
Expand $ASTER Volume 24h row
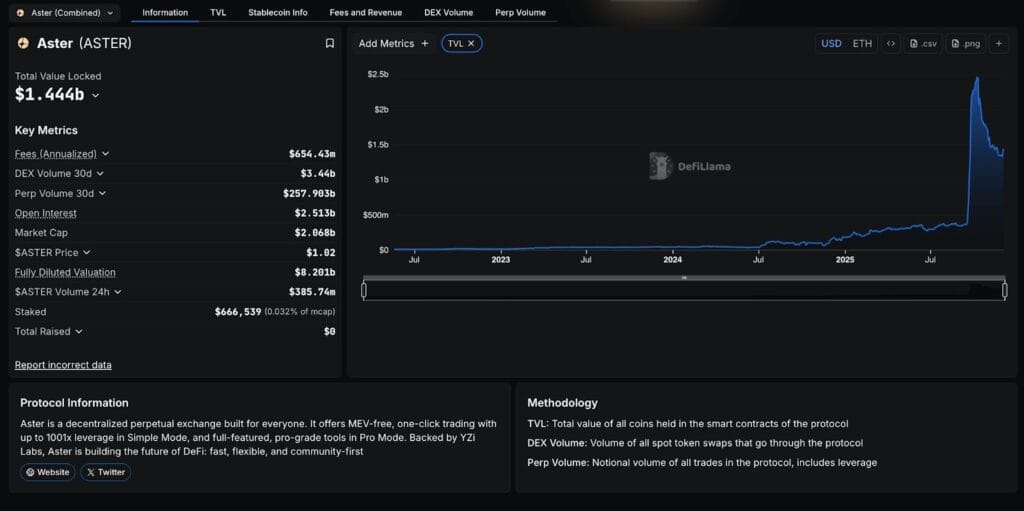(118, 292)
